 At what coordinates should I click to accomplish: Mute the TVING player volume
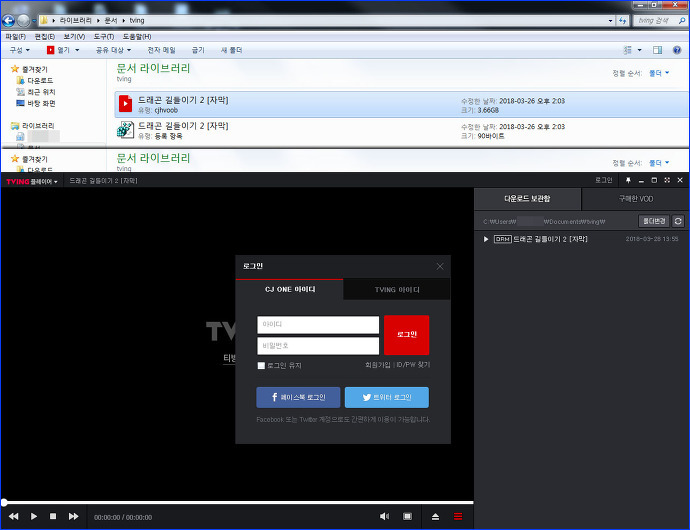point(384,516)
